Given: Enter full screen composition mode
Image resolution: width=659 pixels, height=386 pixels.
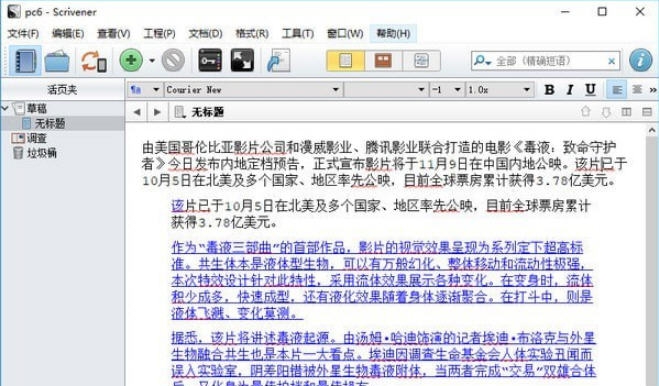Looking at the screenshot, I should 242,61.
